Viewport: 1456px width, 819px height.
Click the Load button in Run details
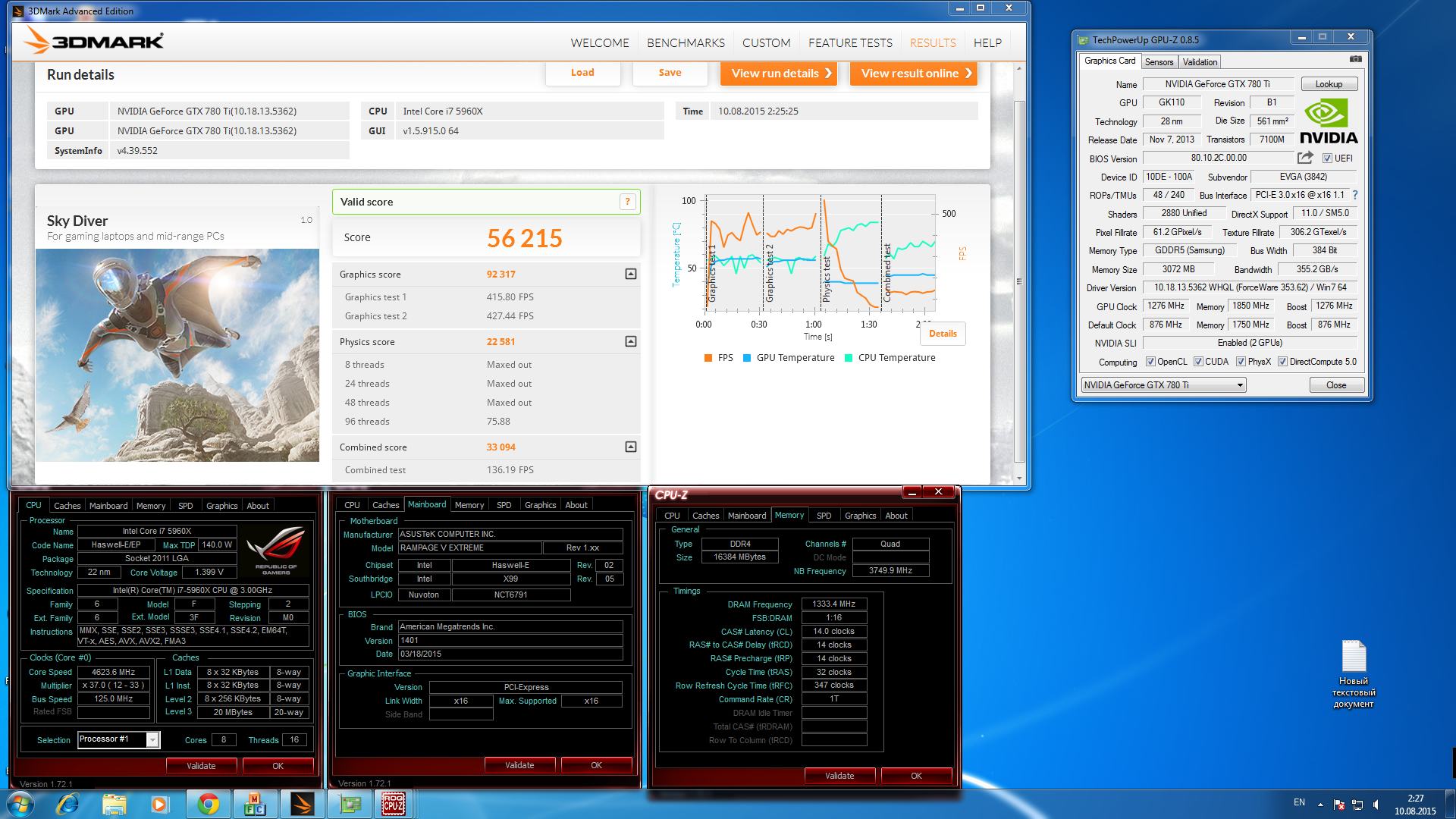click(x=582, y=73)
